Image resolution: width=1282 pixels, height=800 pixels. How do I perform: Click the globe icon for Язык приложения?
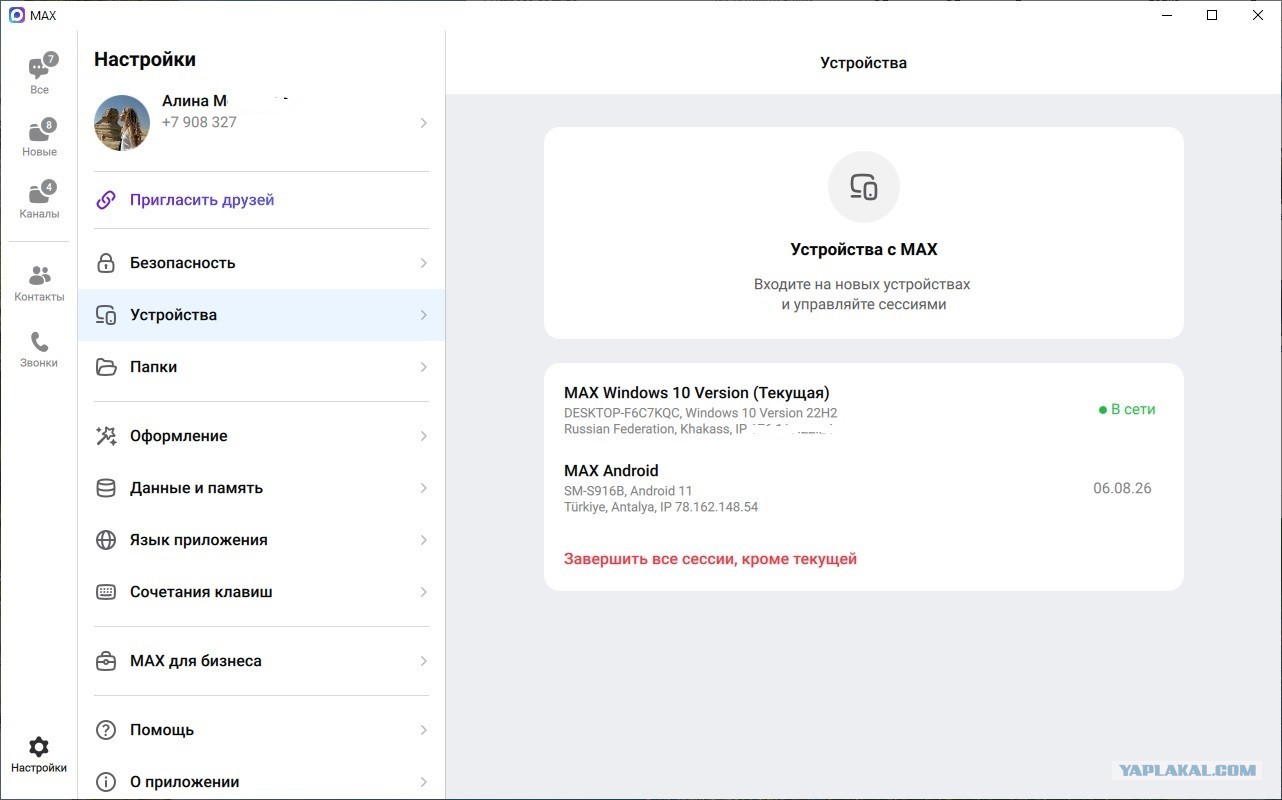106,540
